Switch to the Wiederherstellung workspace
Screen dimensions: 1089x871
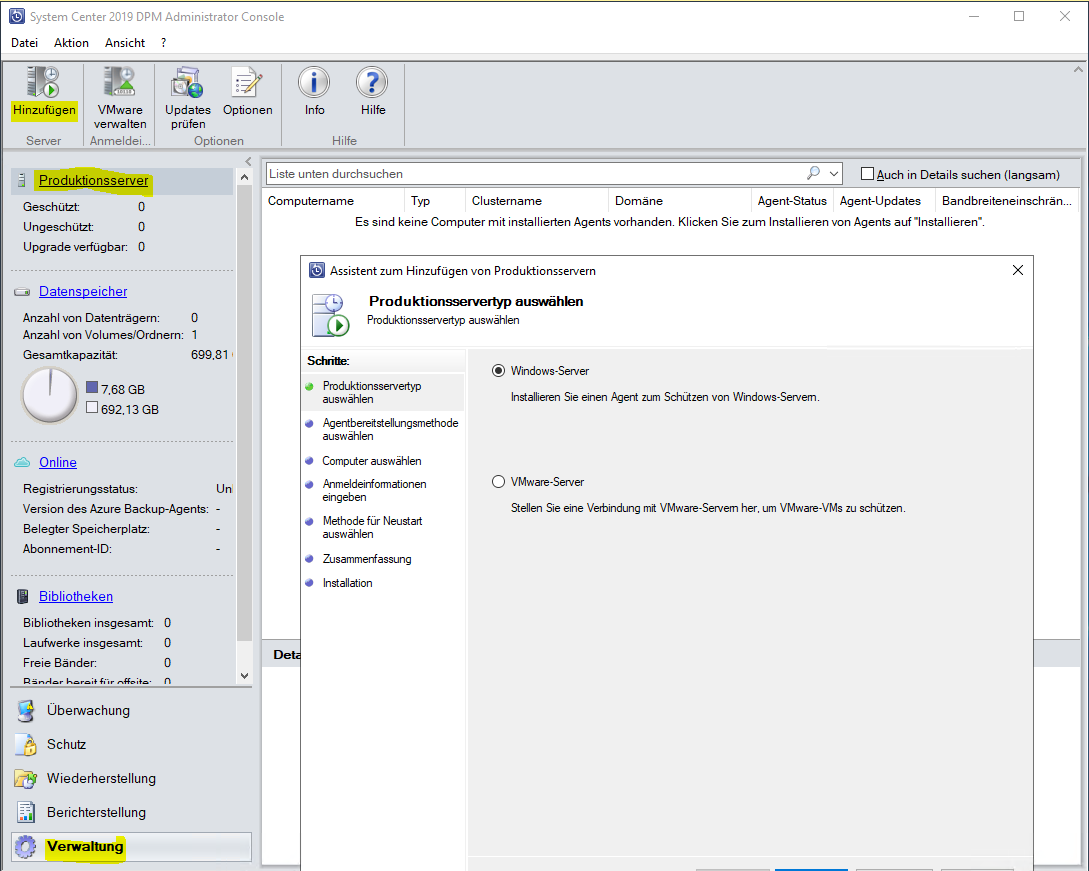point(131,779)
